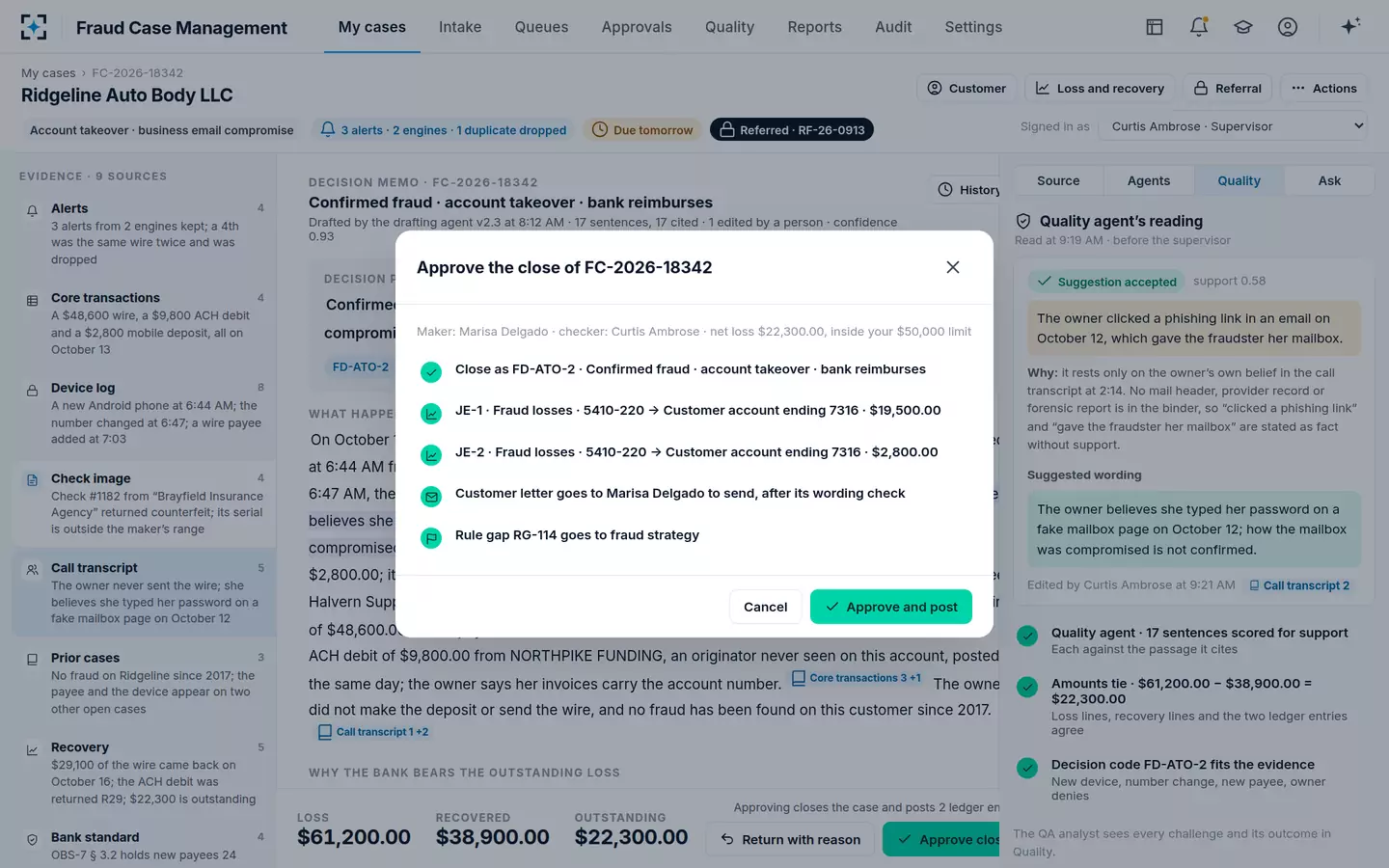Open the Core transactions 3 +1 citation
Viewport: 1389px width, 868px height.
[857, 678]
